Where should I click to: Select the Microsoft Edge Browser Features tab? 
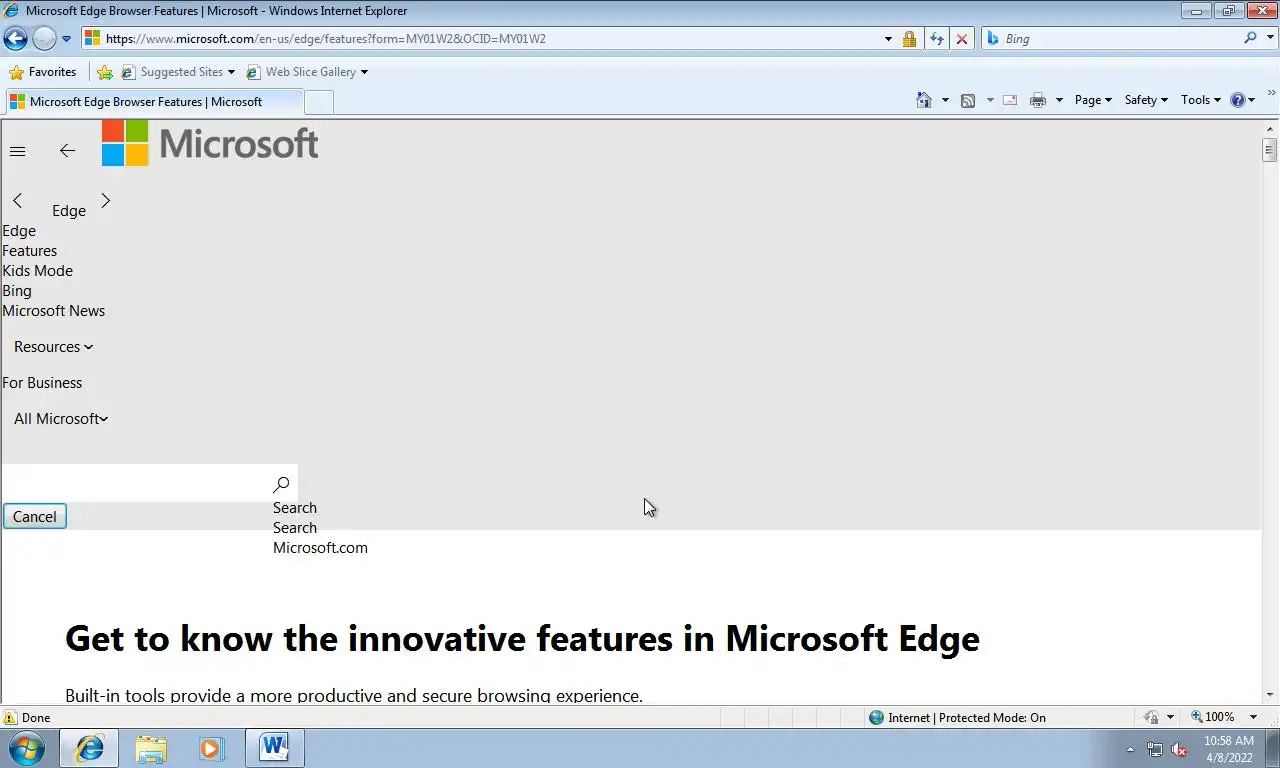tap(153, 101)
